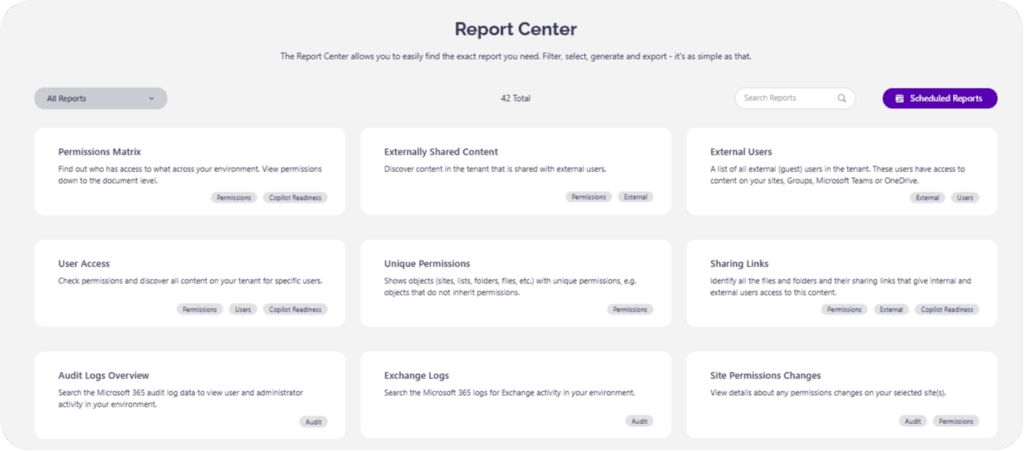Click Permissions tag on Sharing Links card
This screenshot has height=451, width=1024.
point(845,309)
